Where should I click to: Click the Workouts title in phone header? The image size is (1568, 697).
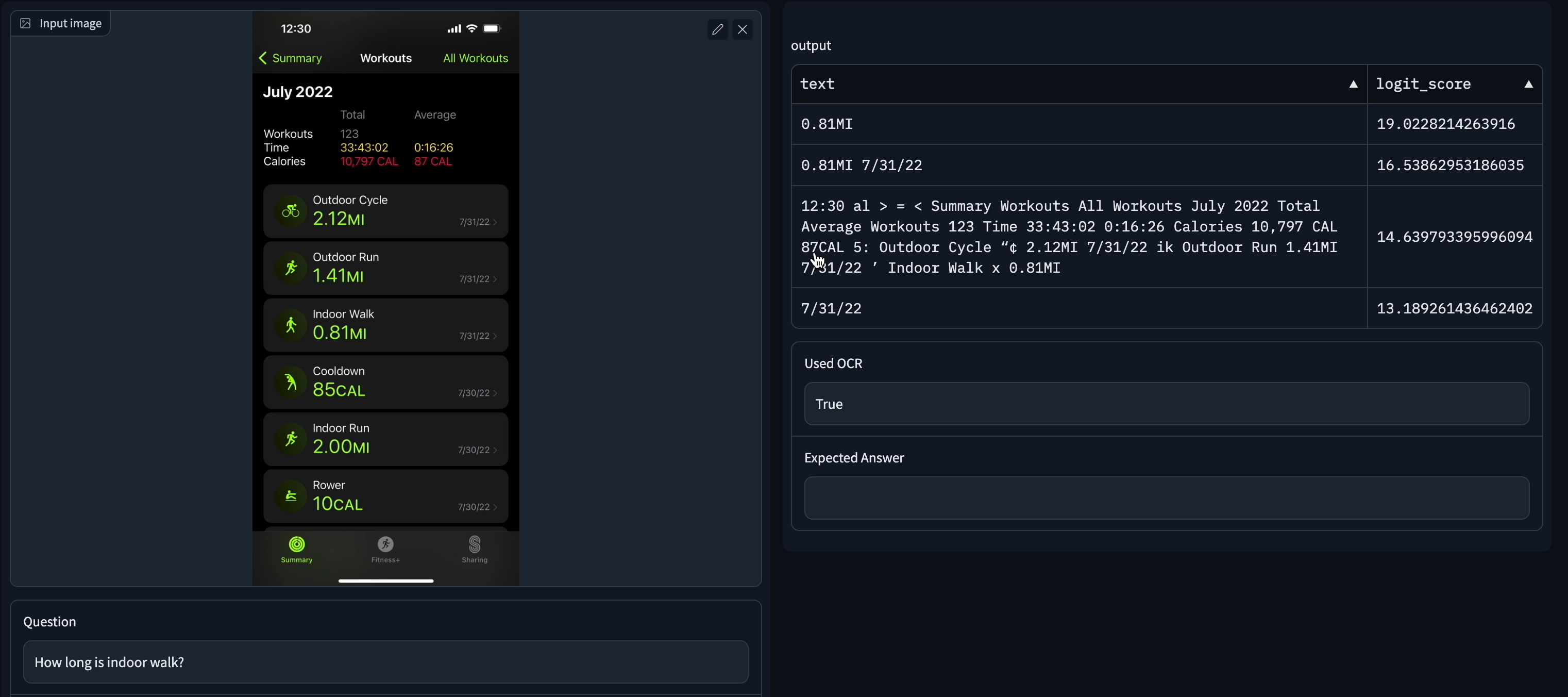click(x=386, y=58)
